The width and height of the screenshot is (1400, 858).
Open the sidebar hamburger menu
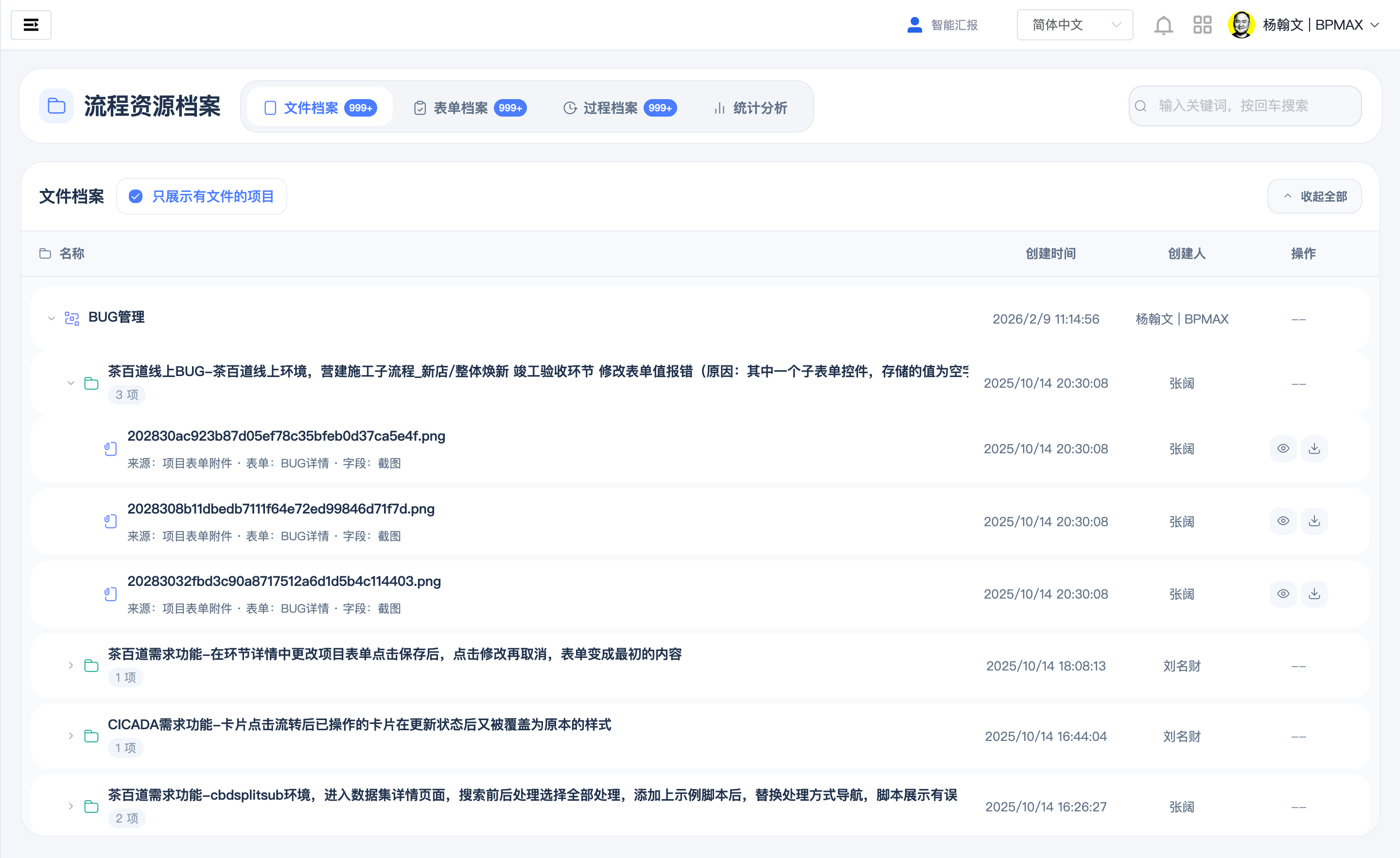31,24
